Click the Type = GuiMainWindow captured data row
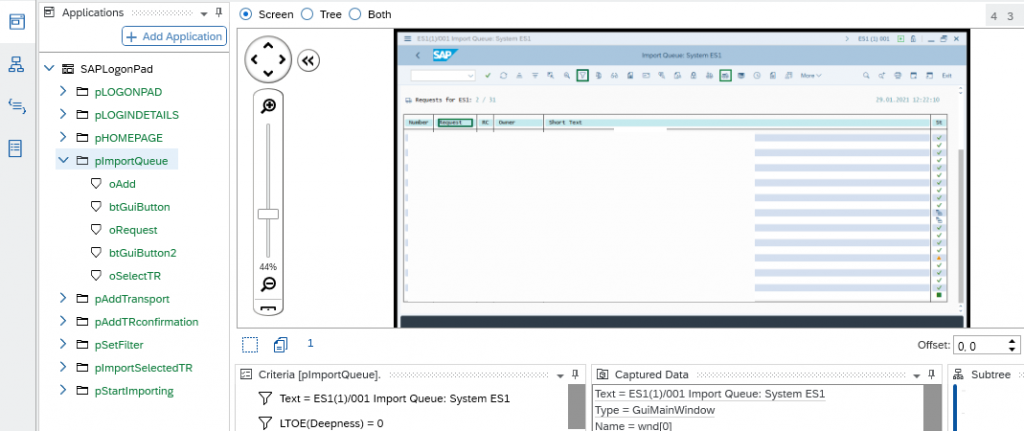Screen dimensions: 1024x431 [655, 410]
